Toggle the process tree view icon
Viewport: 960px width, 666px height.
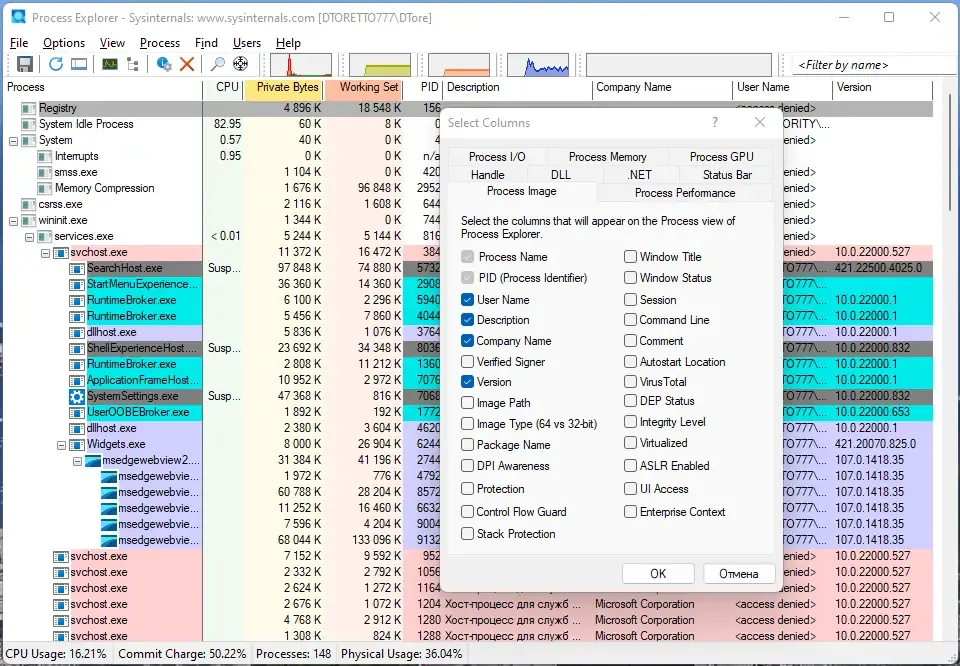(133, 64)
